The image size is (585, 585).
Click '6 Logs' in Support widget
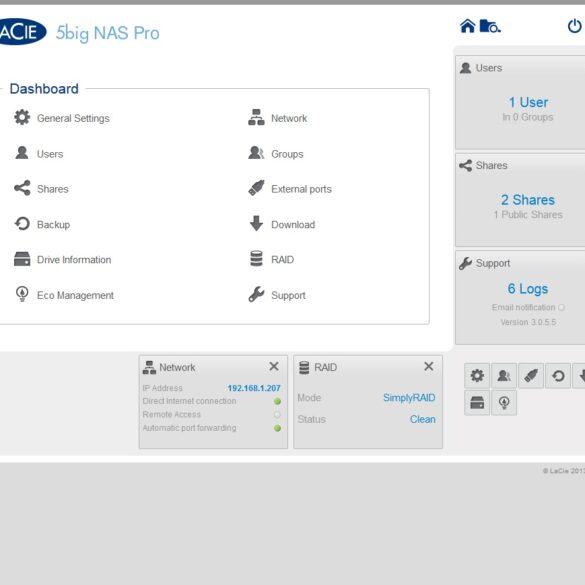(528, 289)
